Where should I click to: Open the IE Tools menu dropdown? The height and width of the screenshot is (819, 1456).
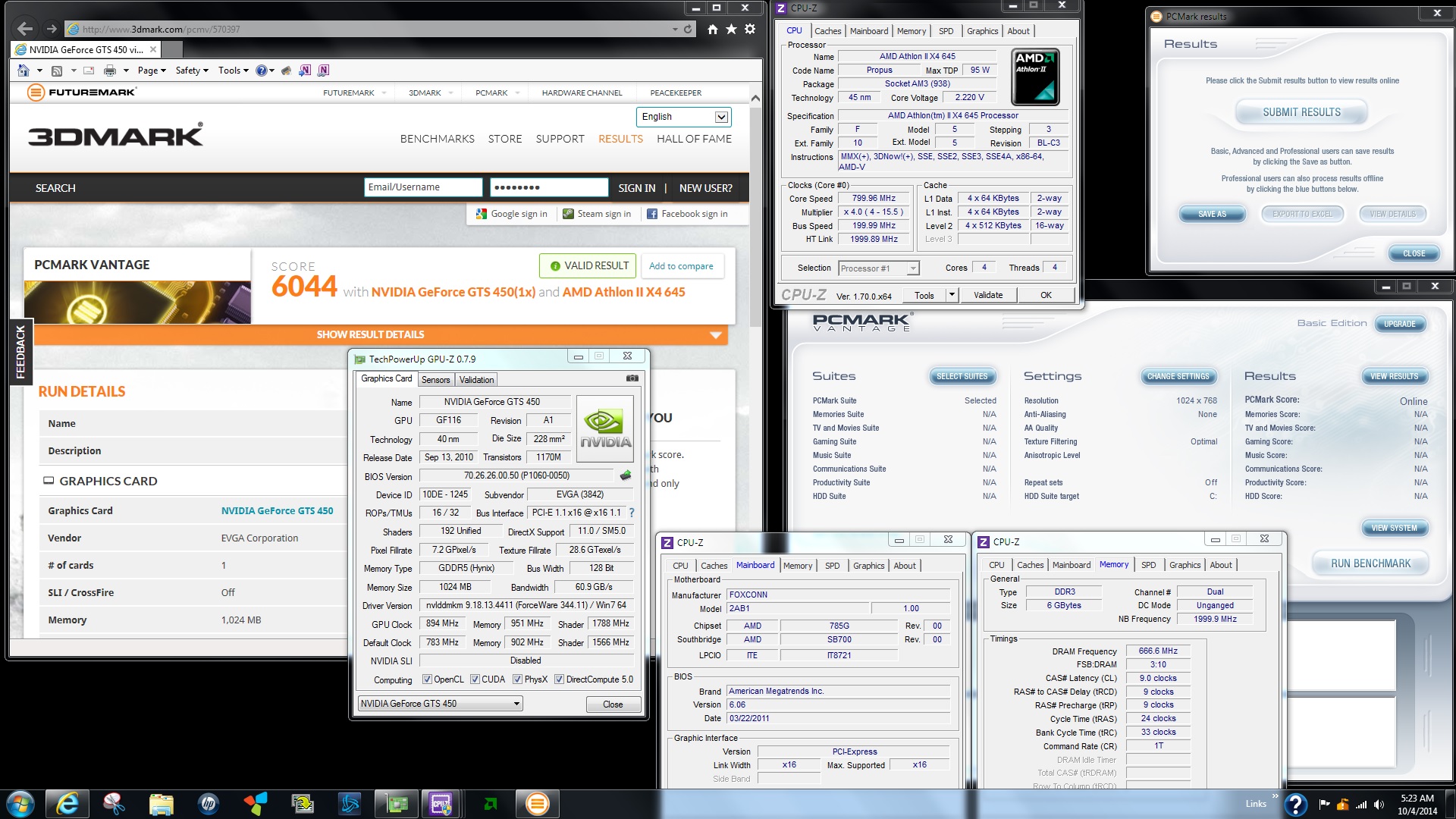233,71
